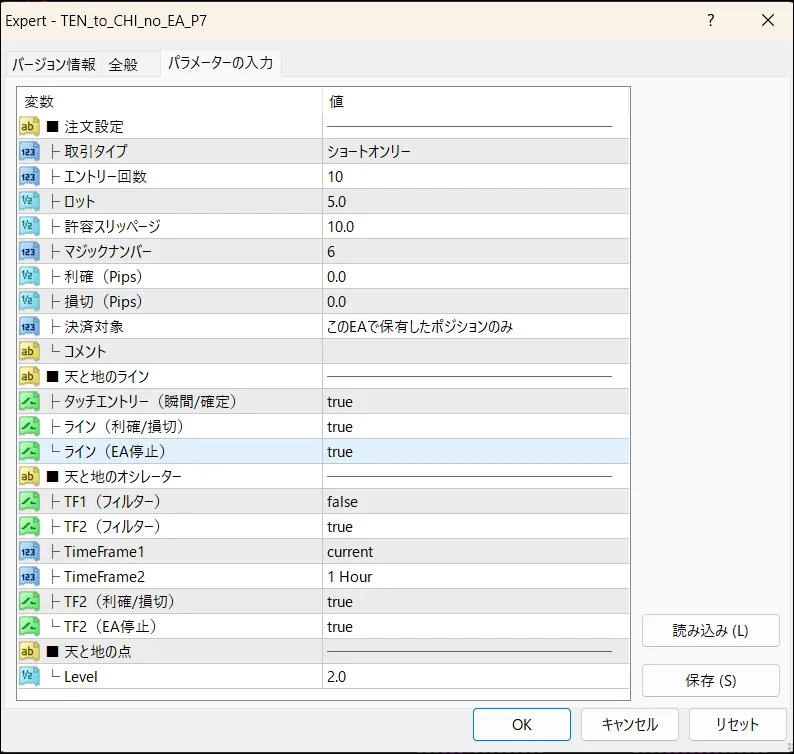Click the リセット button
Screen dimensions: 794x754
[737, 725]
